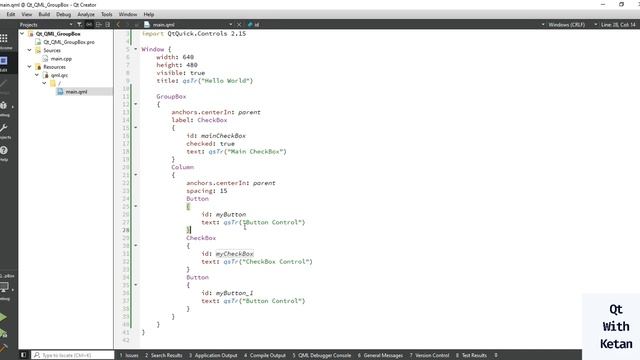Viewport: 640px width, 360px height.
Task: Open output pane selector arrows
Action: coord(496,356)
